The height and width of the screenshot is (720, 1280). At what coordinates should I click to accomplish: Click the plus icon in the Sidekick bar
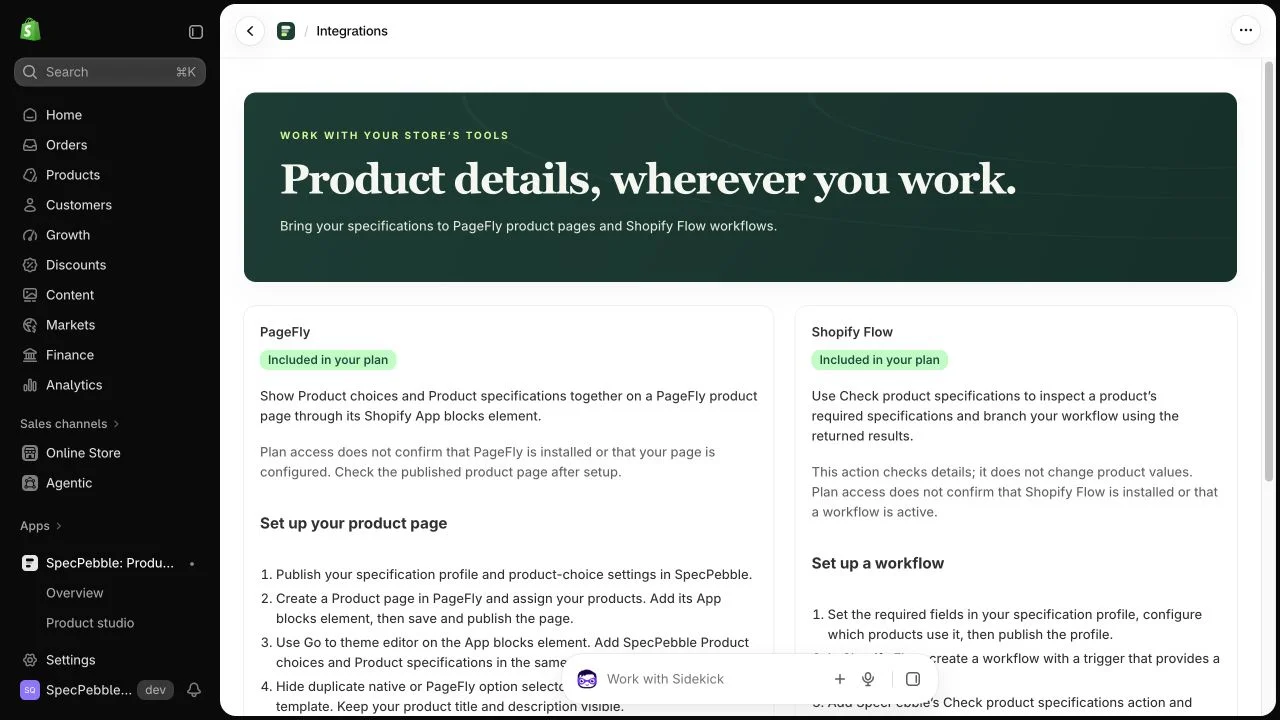pos(840,679)
